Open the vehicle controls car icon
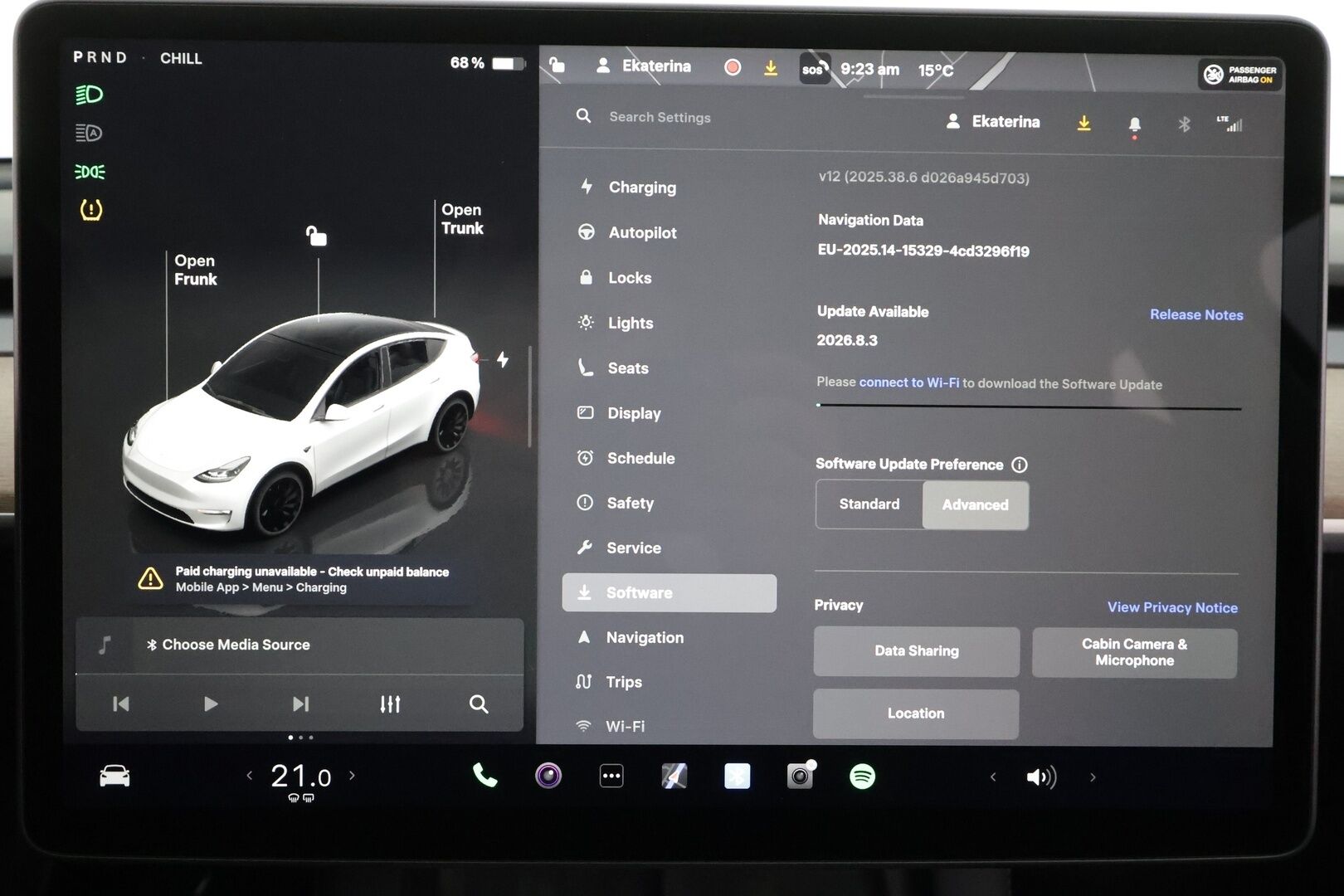Viewport: 1344px width, 896px height. 115,776
